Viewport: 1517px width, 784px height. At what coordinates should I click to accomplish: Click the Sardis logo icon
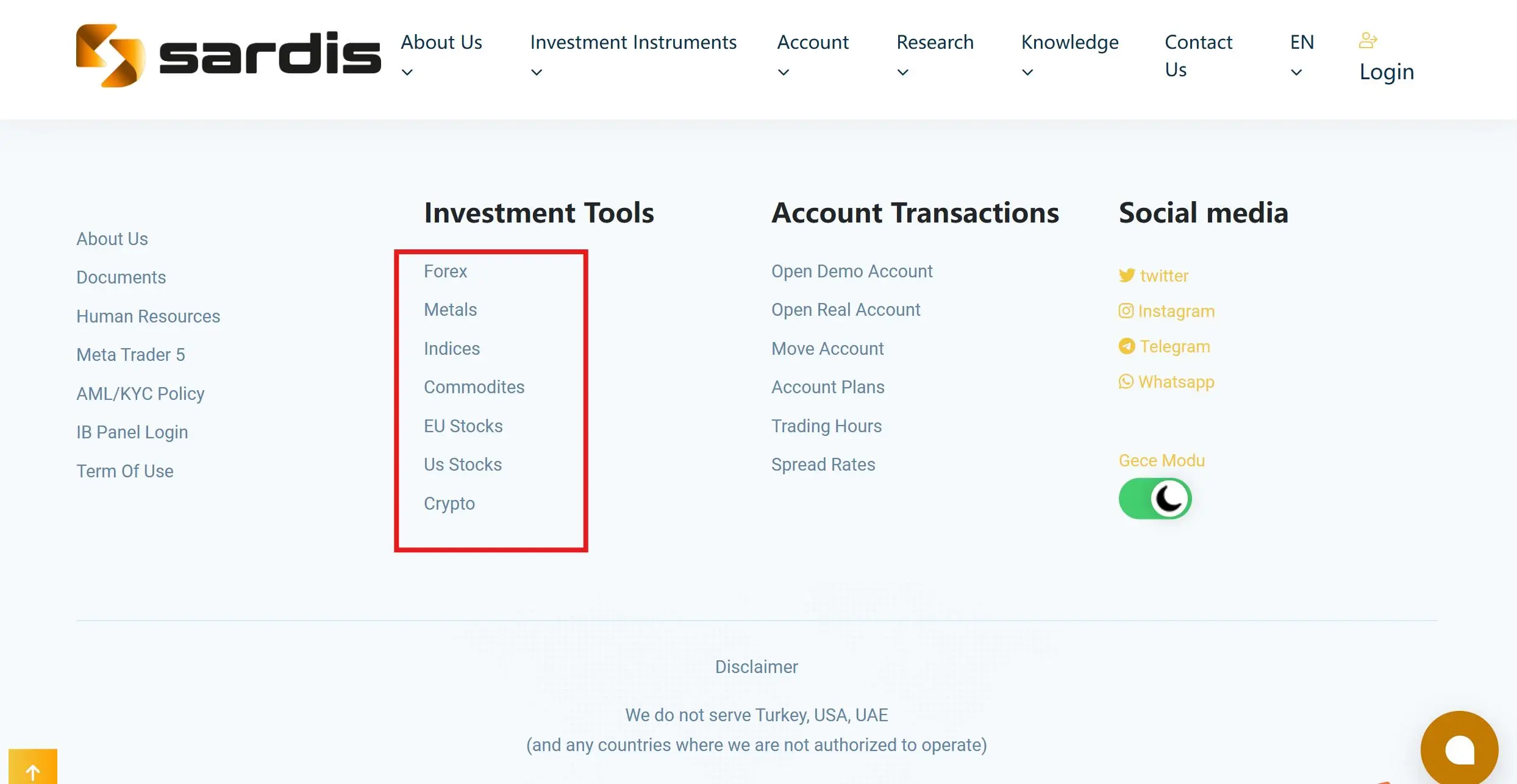click(110, 55)
